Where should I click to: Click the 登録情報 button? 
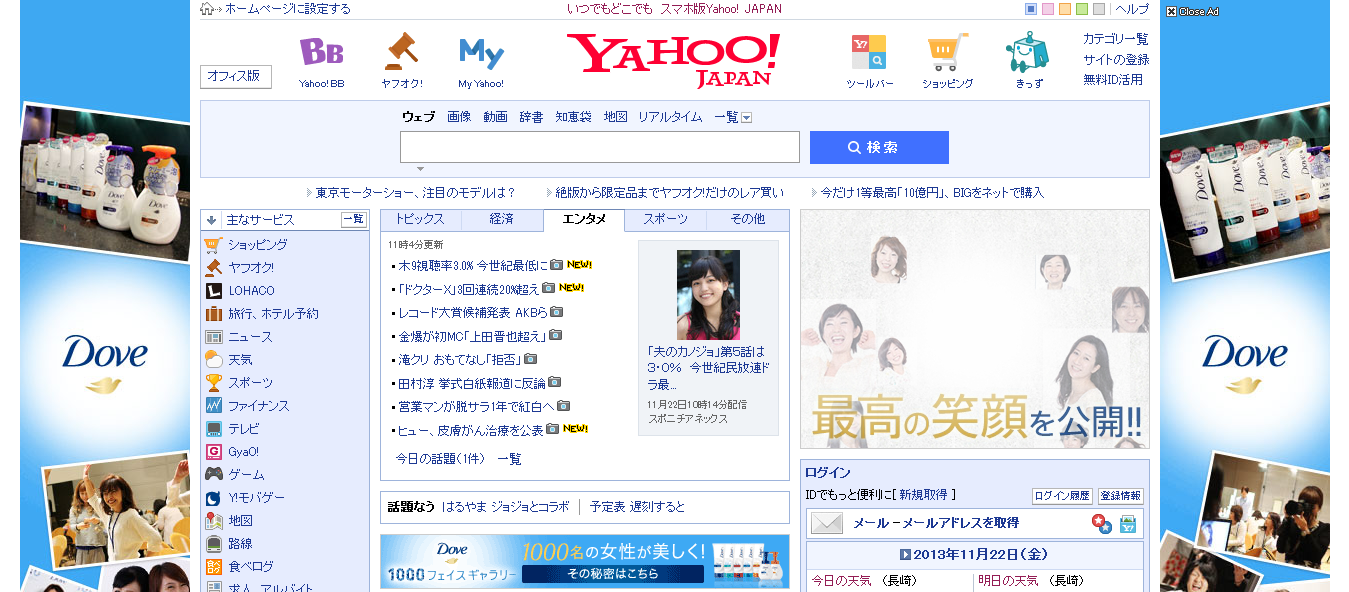(x=1120, y=496)
